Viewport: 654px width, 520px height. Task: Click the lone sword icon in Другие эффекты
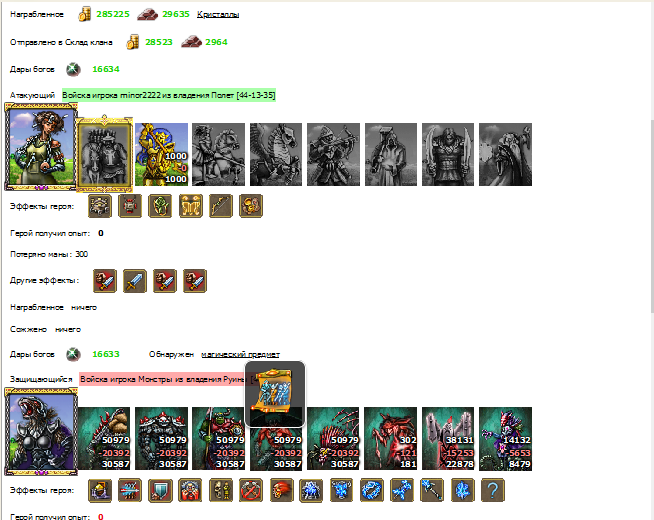pos(135,281)
